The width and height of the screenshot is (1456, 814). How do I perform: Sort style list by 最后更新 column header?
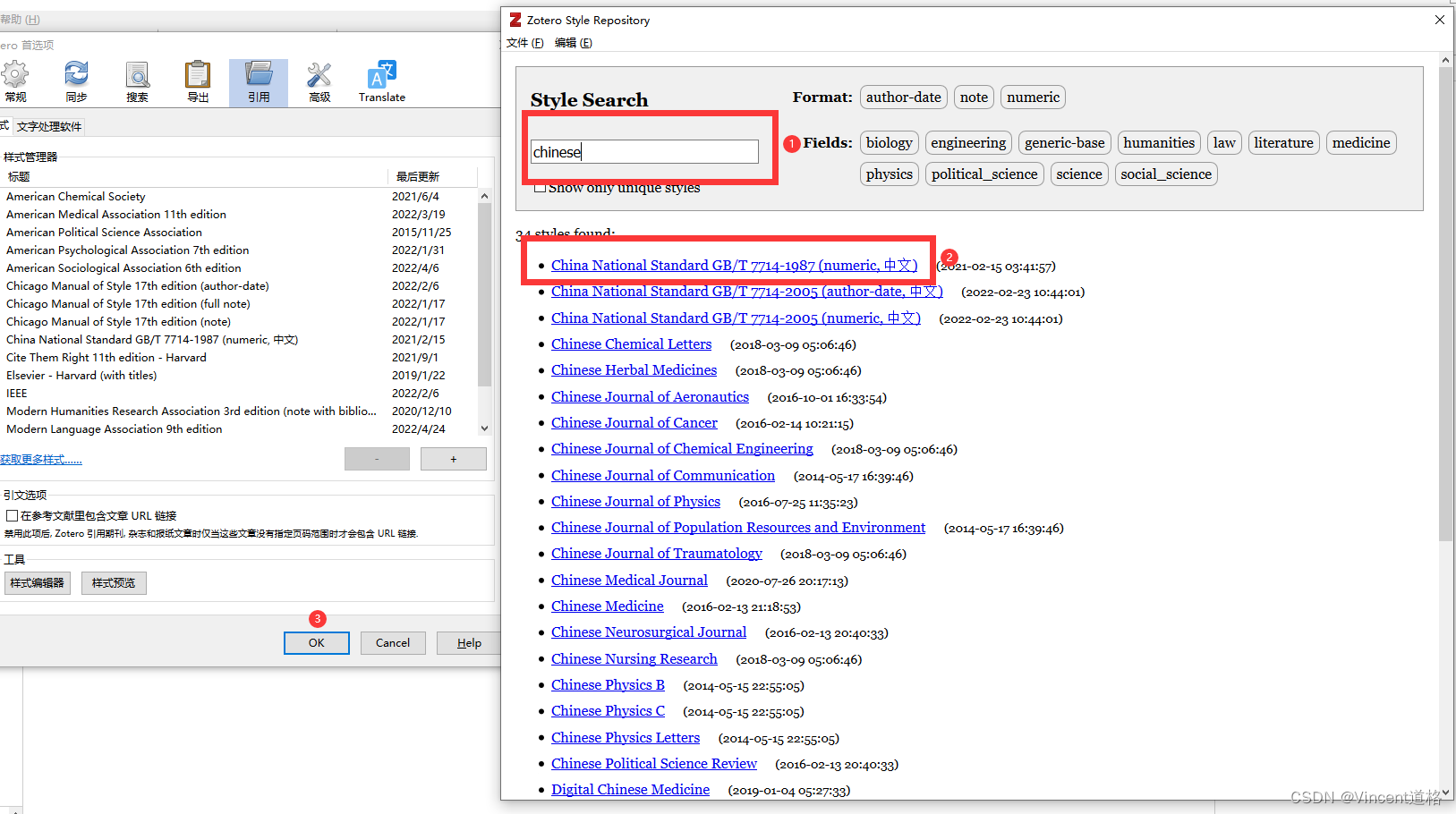pyautogui.click(x=433, y=176)
